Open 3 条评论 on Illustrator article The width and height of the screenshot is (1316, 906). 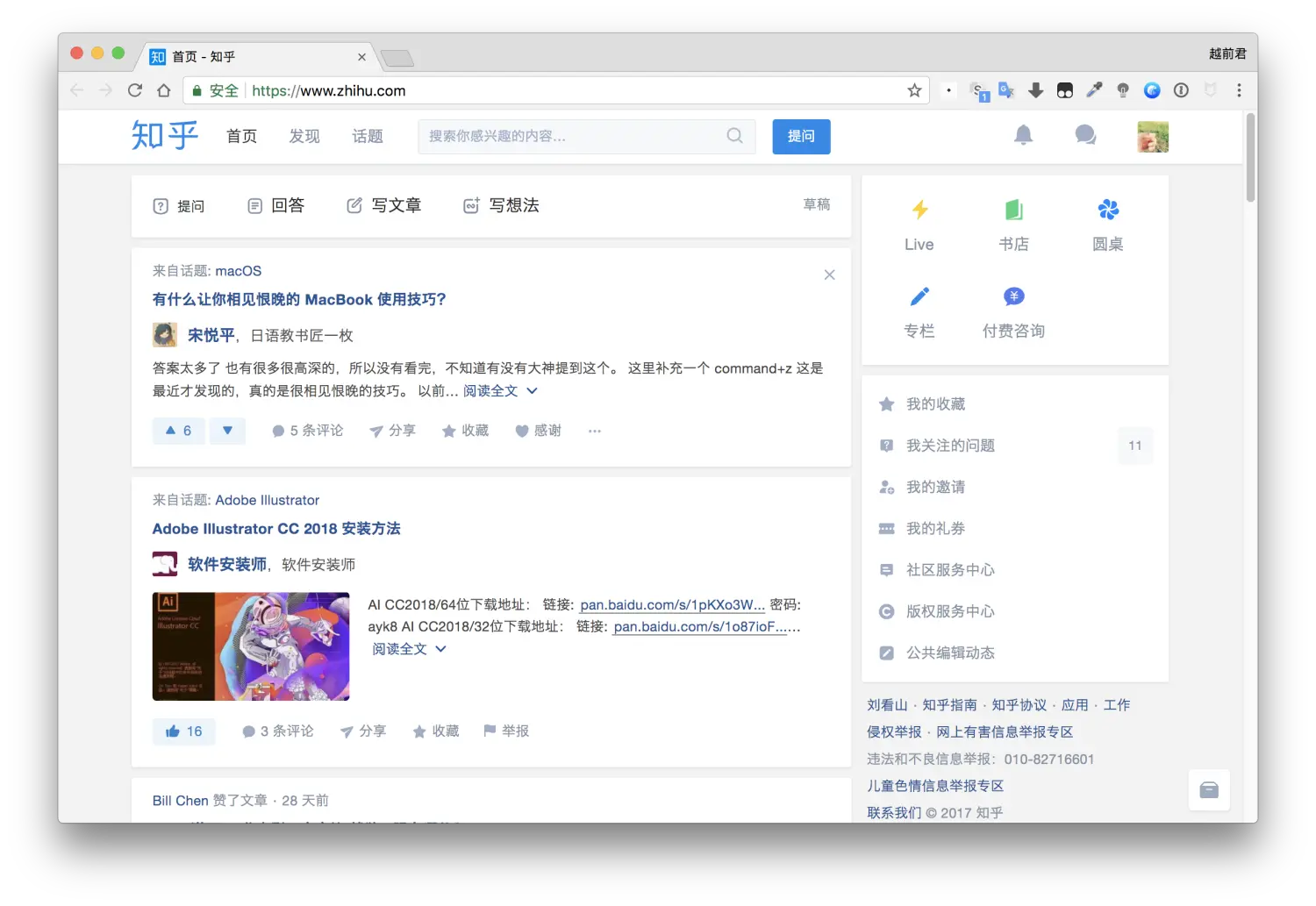click(x=278, y=731)
